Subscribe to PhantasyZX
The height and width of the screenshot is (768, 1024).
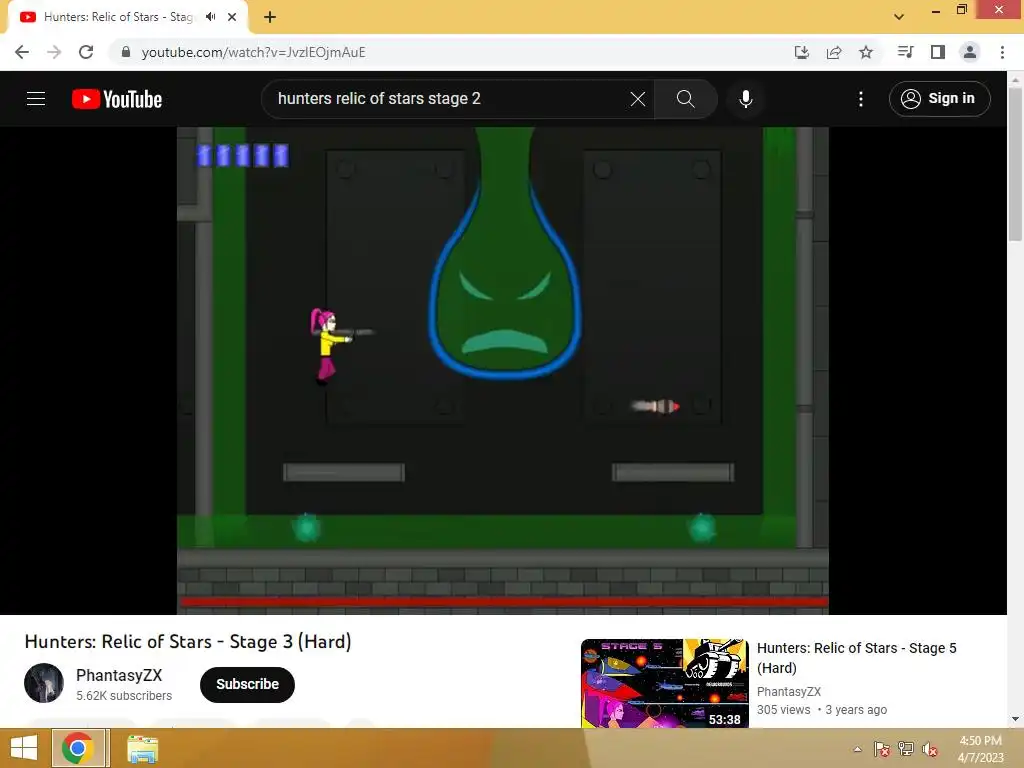point(248,684)
